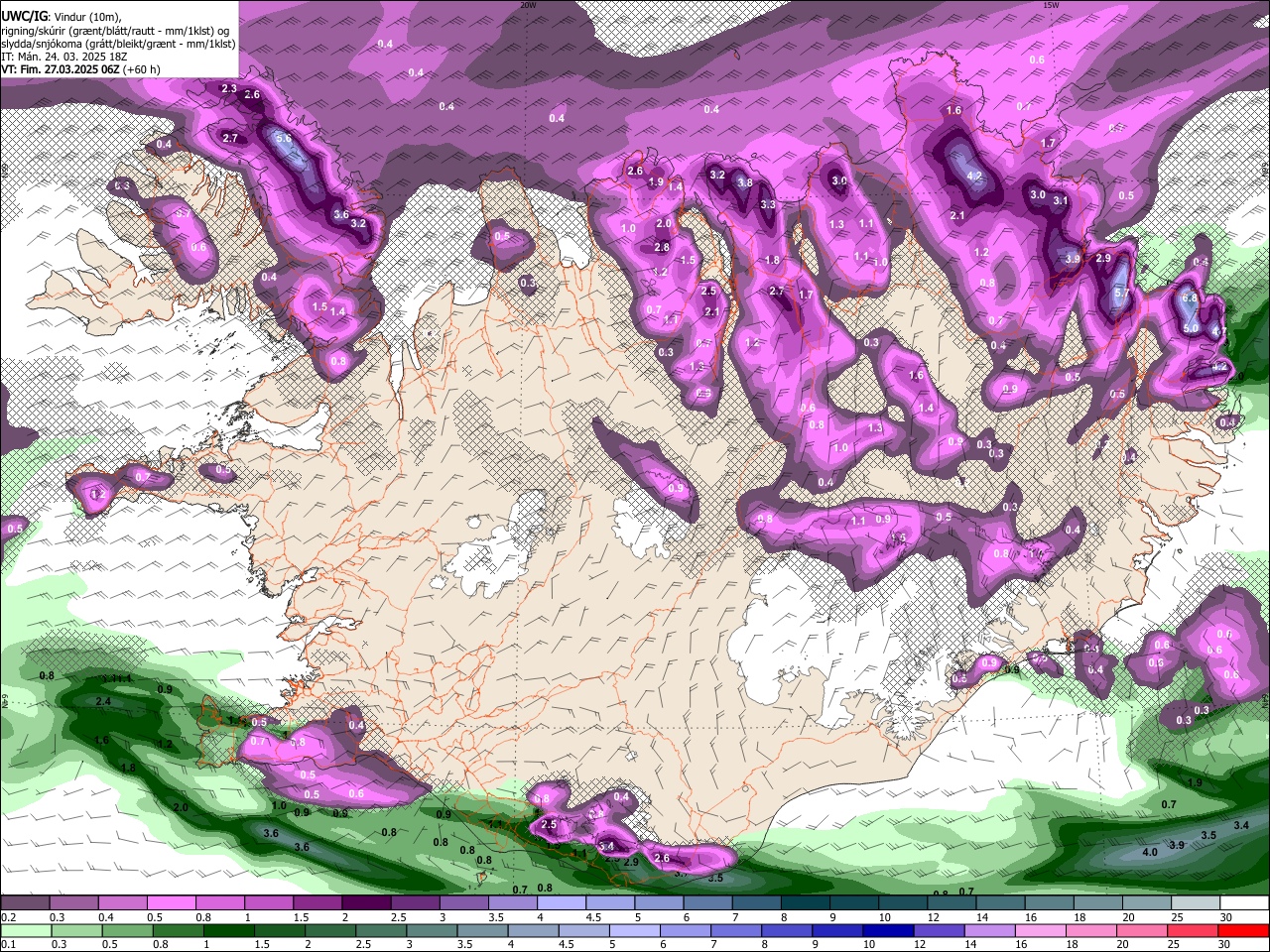Click the 5.7 precipitation value on the map

pos(1122,294)
